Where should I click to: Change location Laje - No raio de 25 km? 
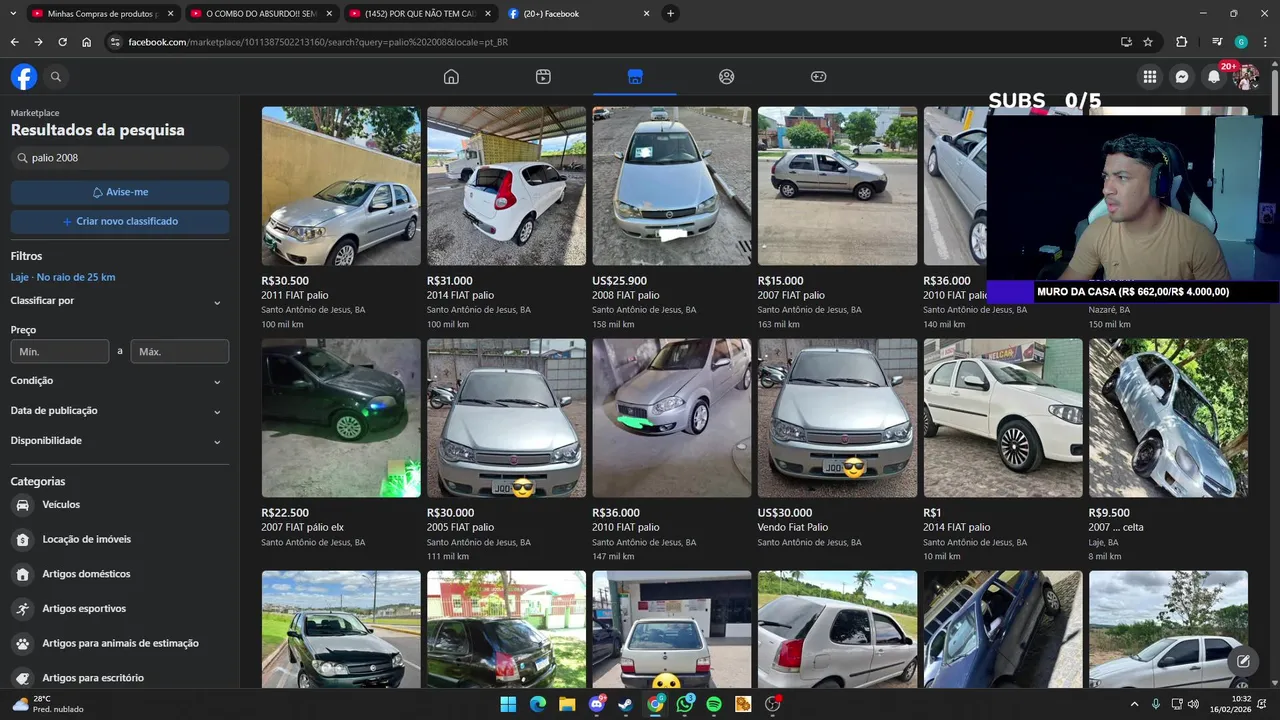pos(63,277)
